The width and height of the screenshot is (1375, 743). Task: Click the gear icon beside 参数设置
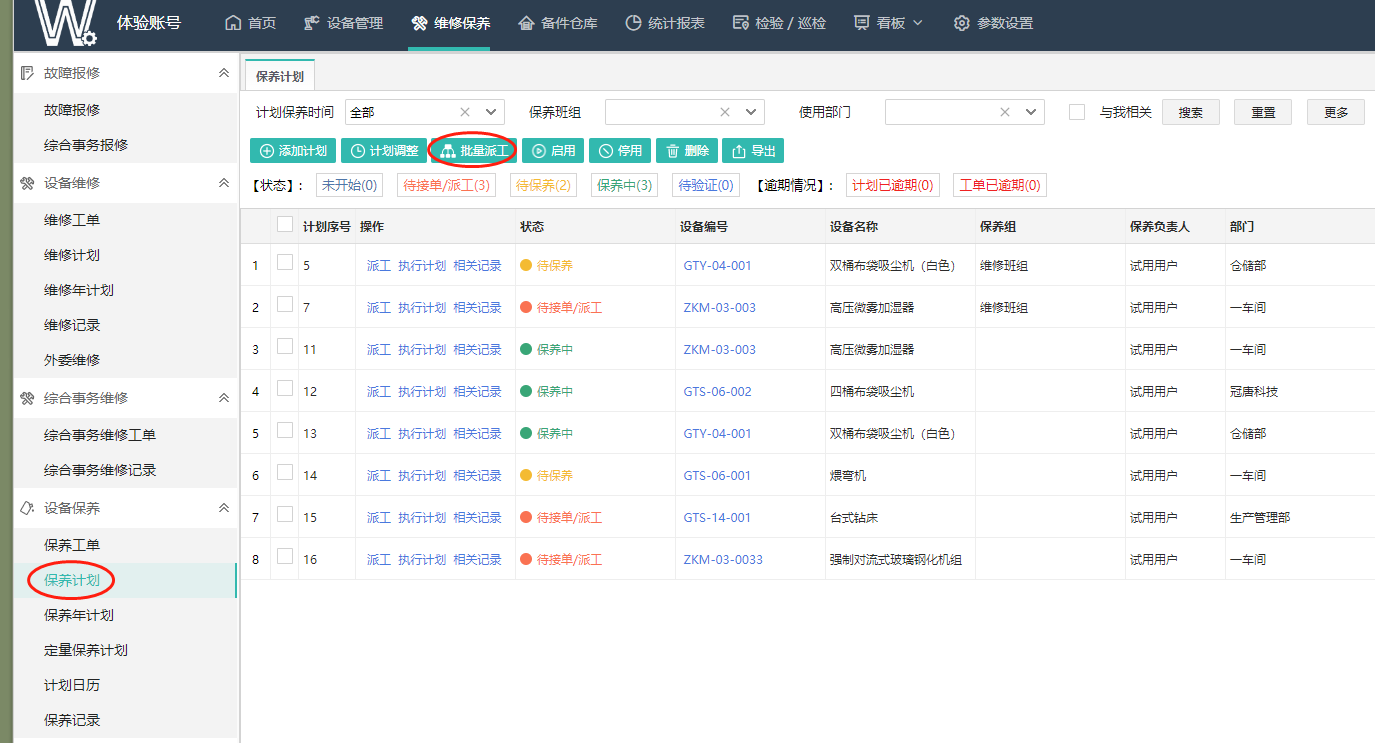(962, 23)
